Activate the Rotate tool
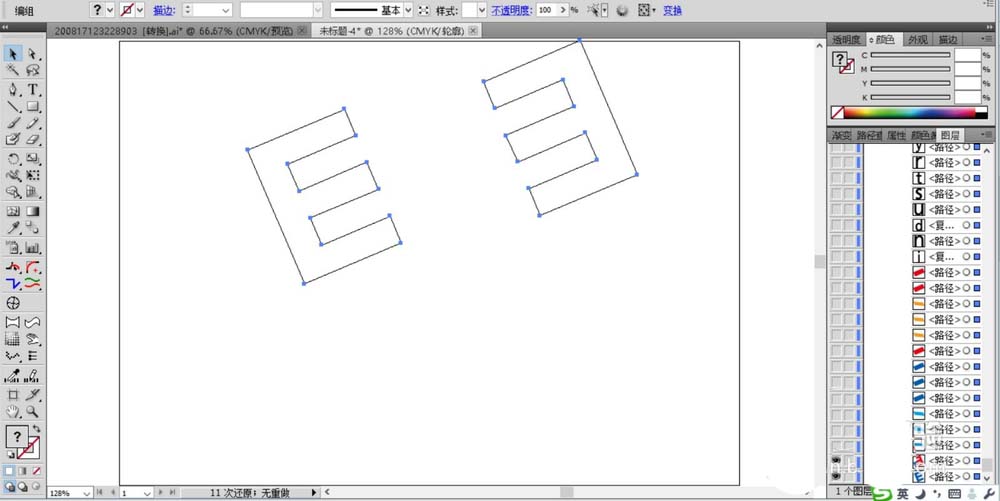1000x501 pixels. (x=13, y=159)
